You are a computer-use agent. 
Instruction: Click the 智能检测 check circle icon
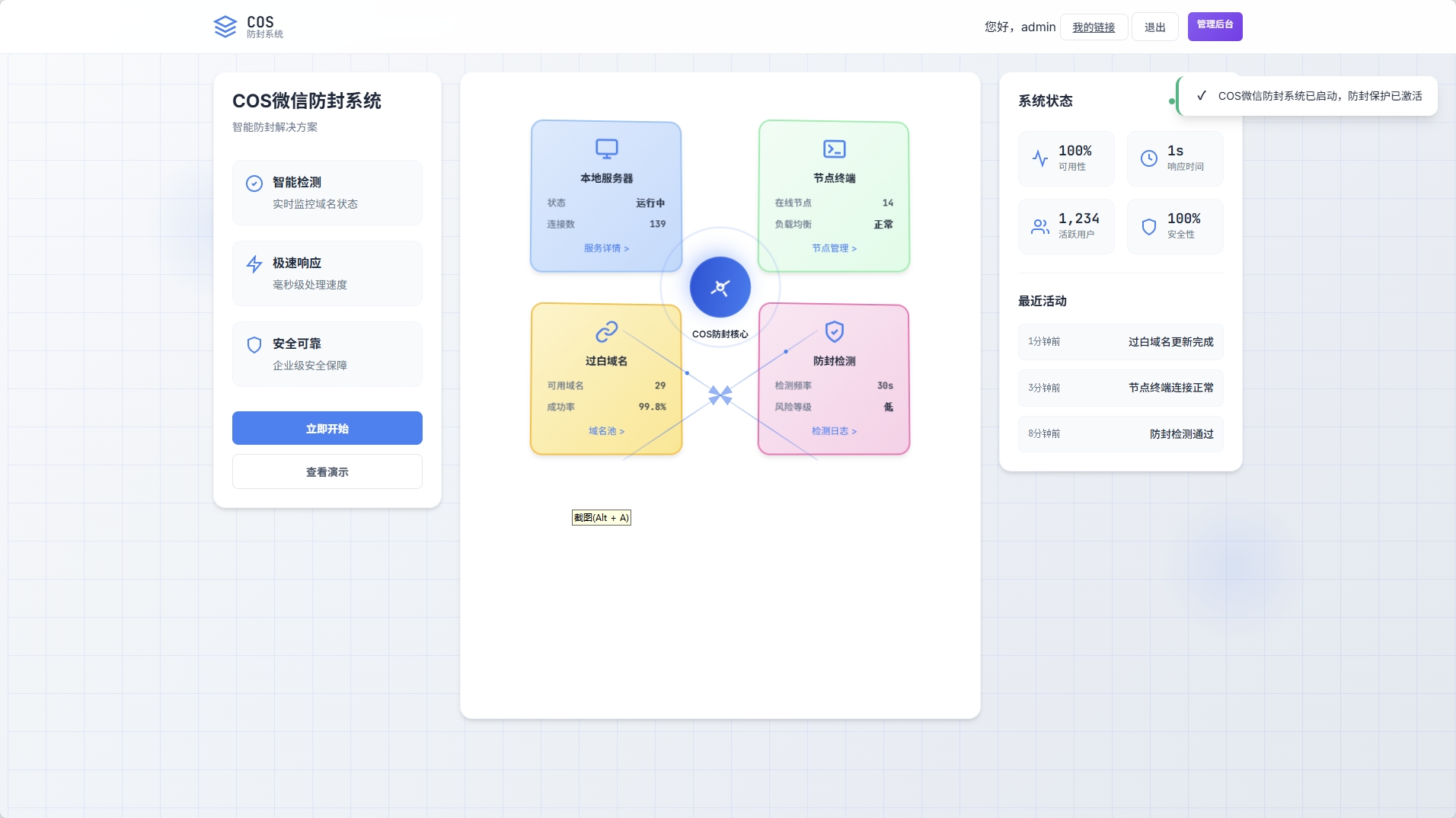point(254,184)
